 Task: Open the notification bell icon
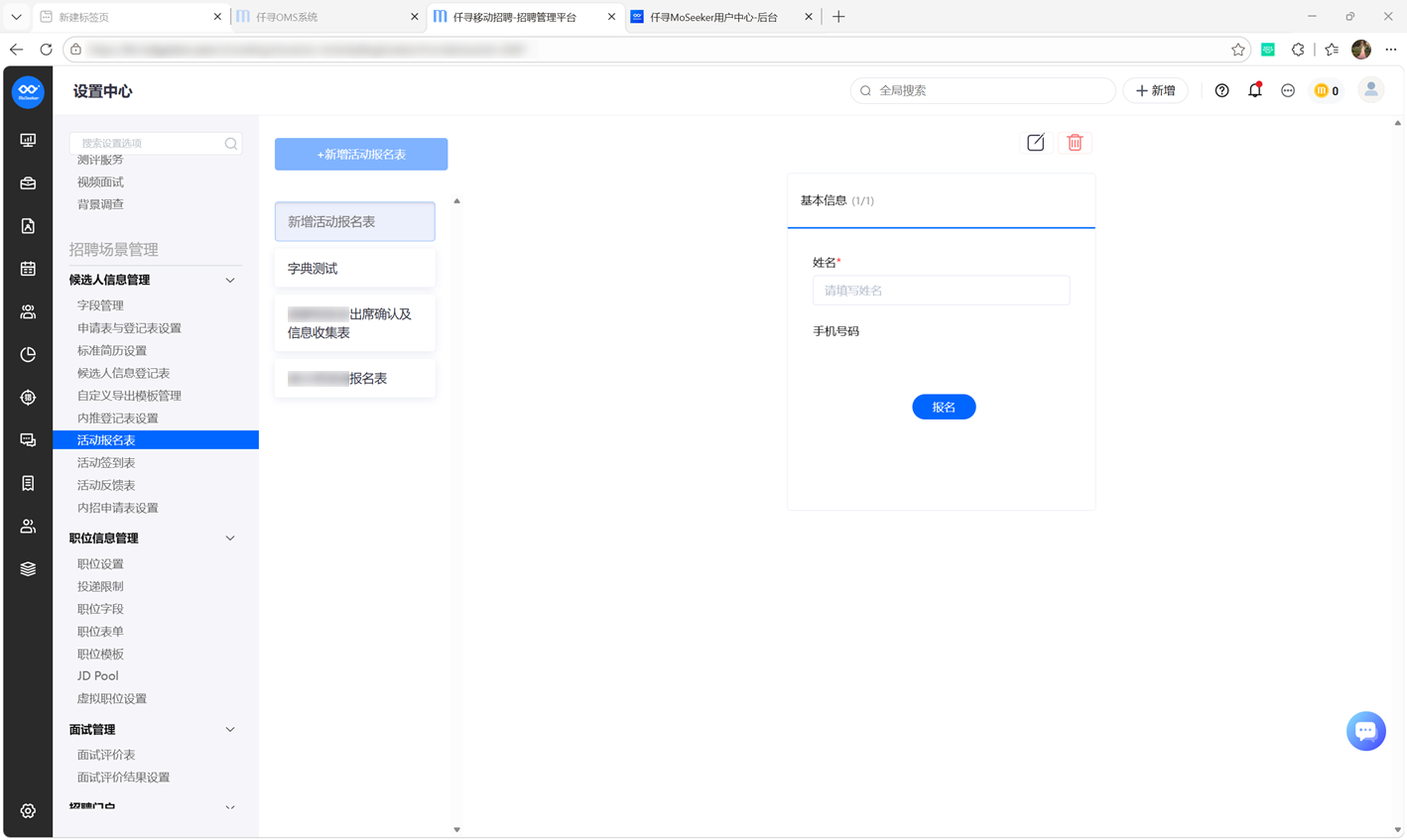click(x=1255, y=90)
